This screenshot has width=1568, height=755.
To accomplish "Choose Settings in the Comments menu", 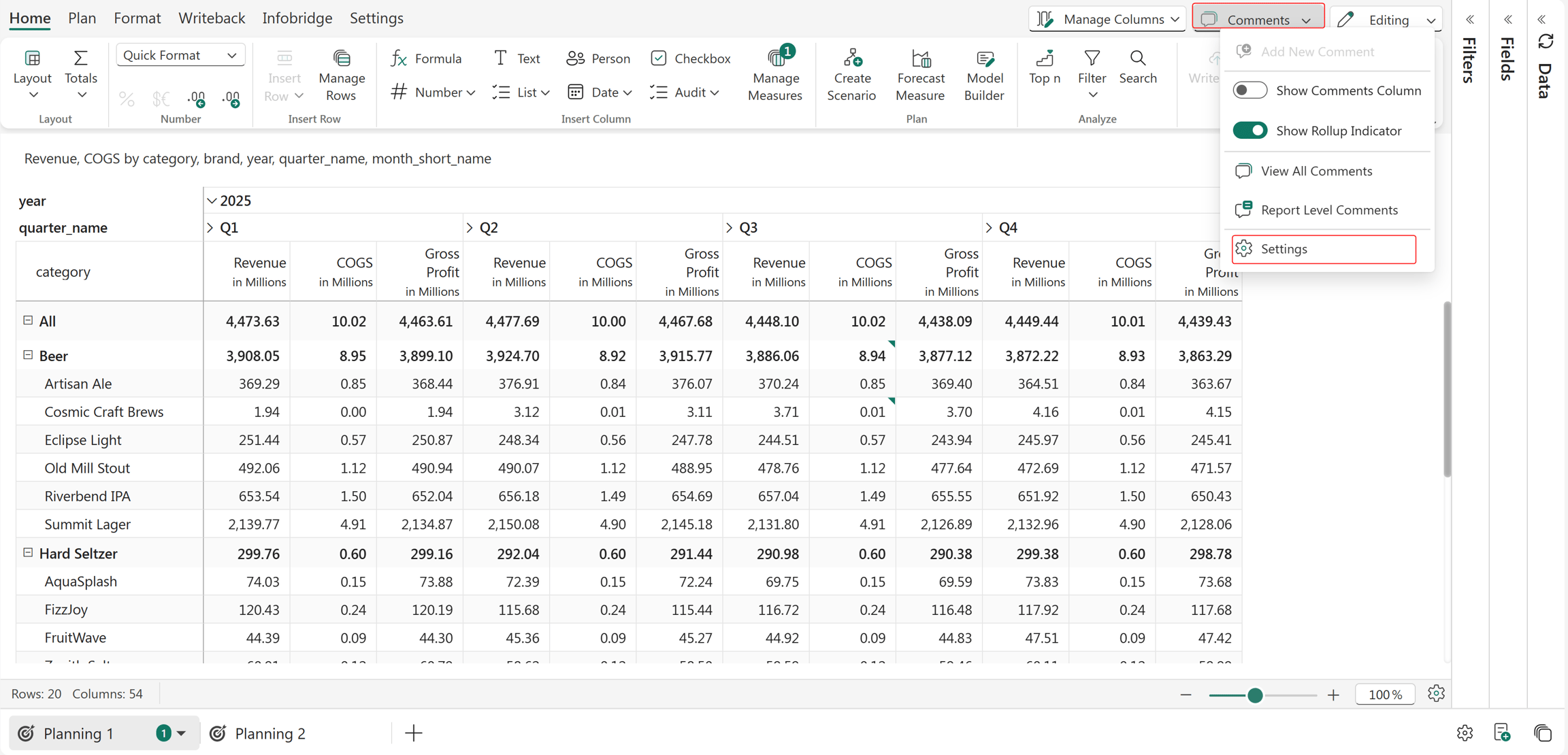I will click(x=1323, y=249).
